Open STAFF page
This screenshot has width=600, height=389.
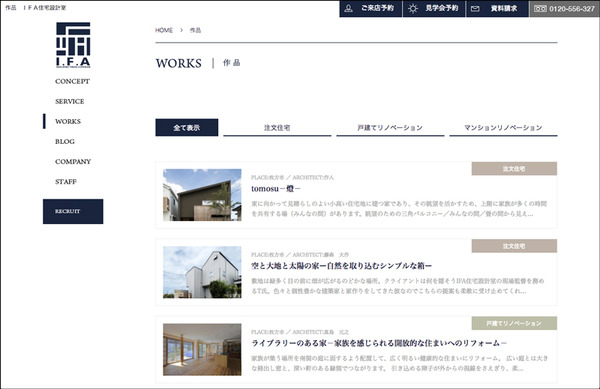click(66, 182)
